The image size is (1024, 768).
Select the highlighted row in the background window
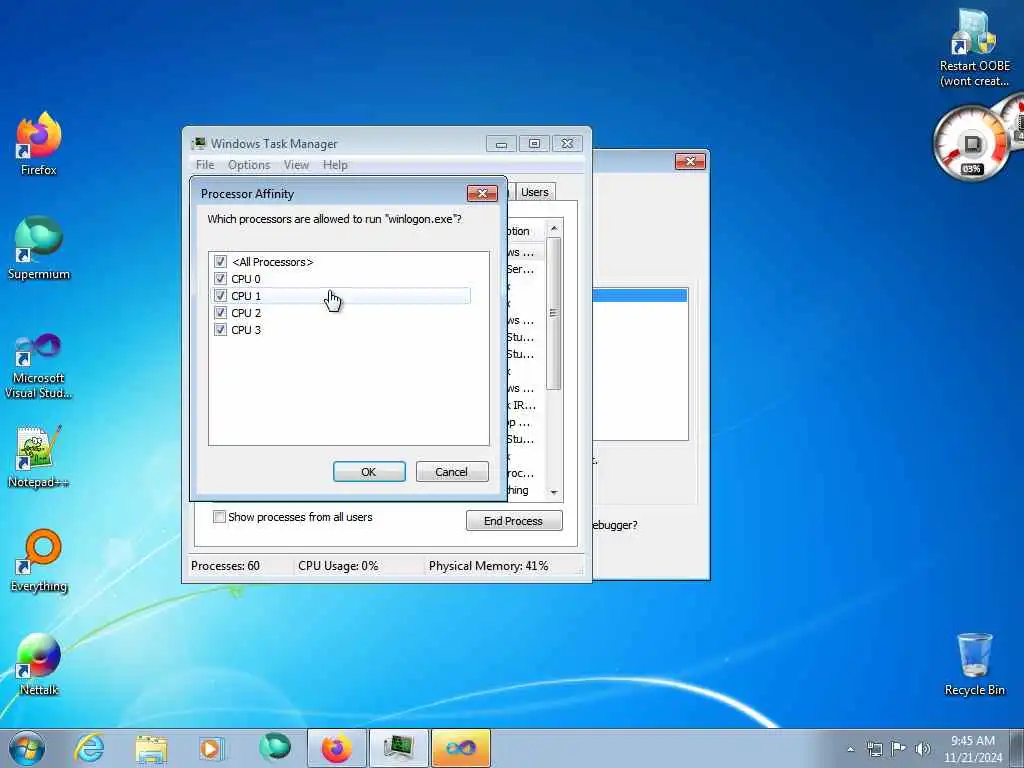[x=640, y=295]
